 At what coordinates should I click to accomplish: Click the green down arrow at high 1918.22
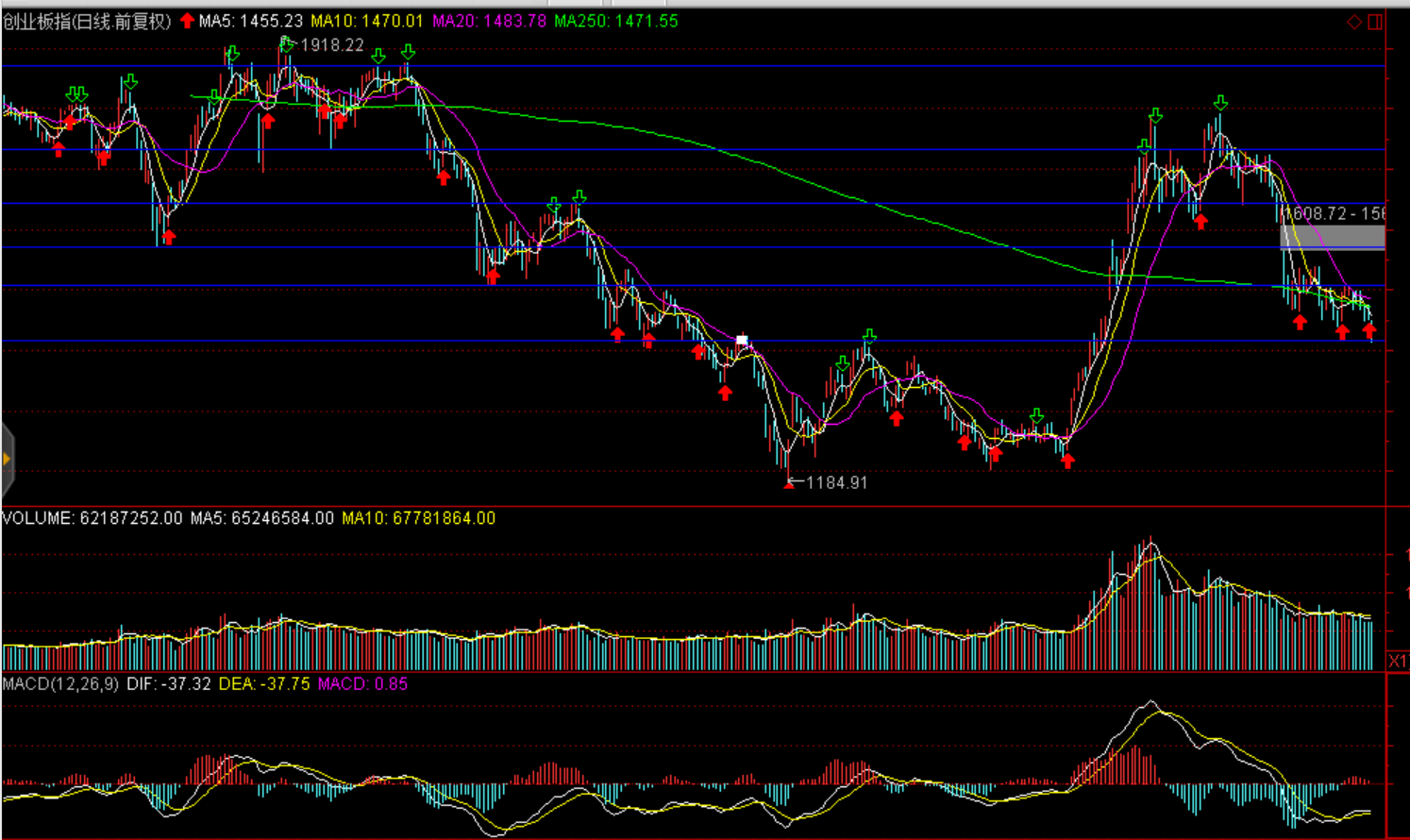point(287,43)
